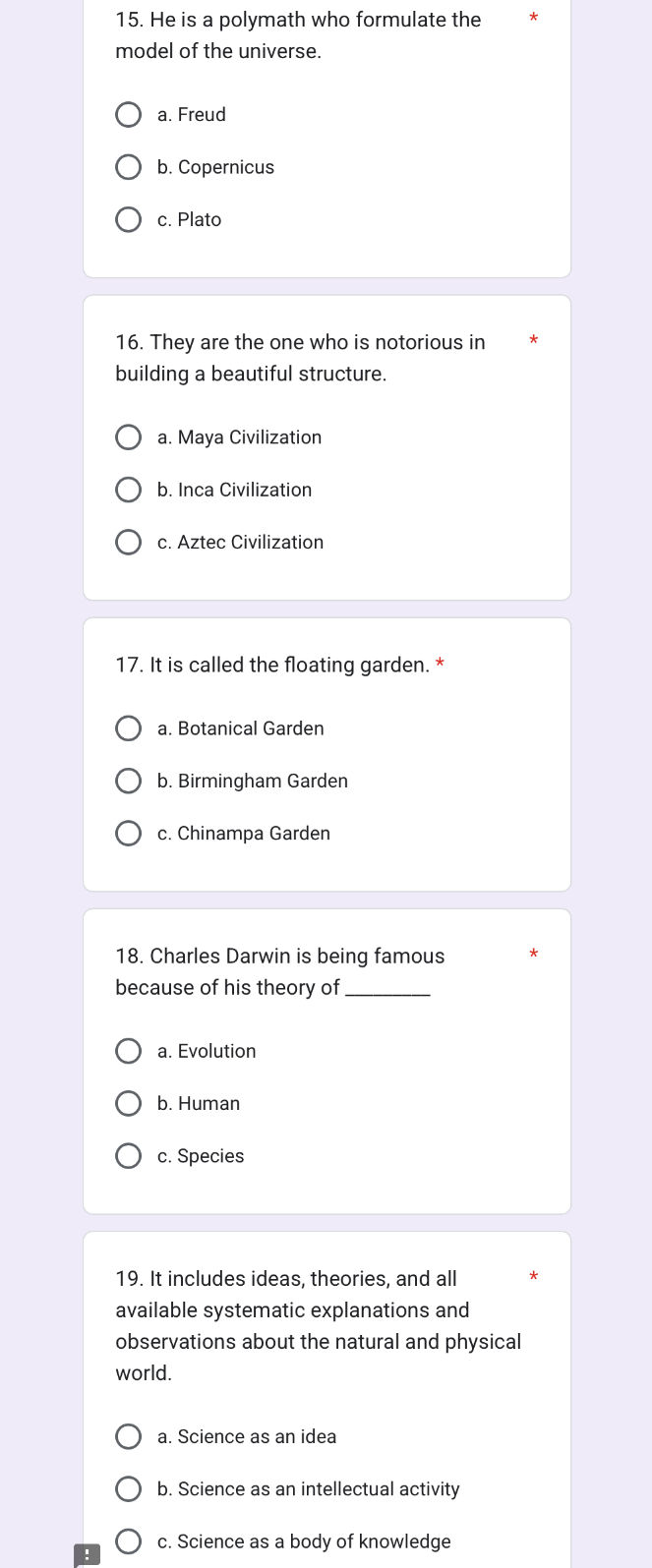Screen dimensions: 652x1568
Task: Select Science as an intellectual activity
Action: tap(129, 1489)
